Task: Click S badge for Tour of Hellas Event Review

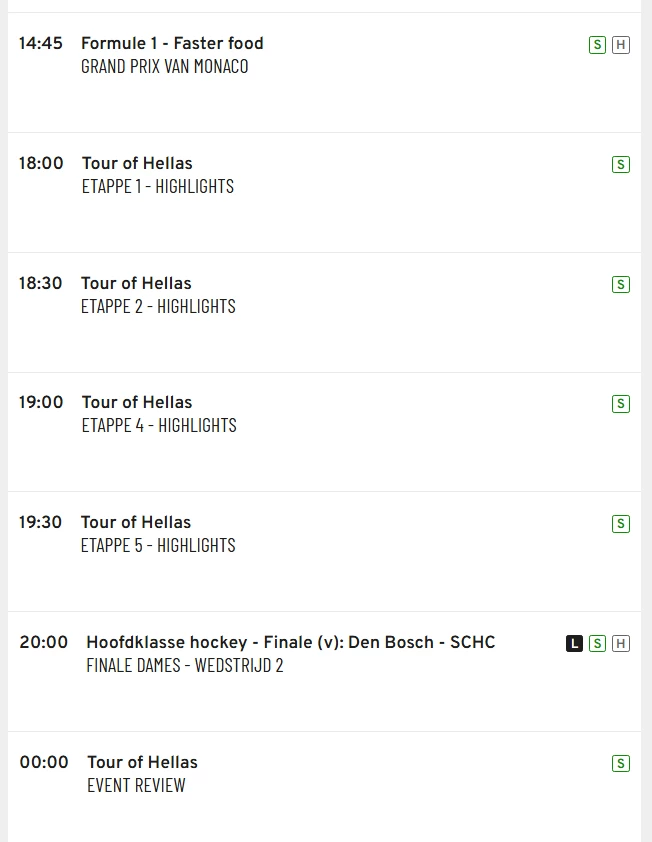Action: [x=621, y=764]
